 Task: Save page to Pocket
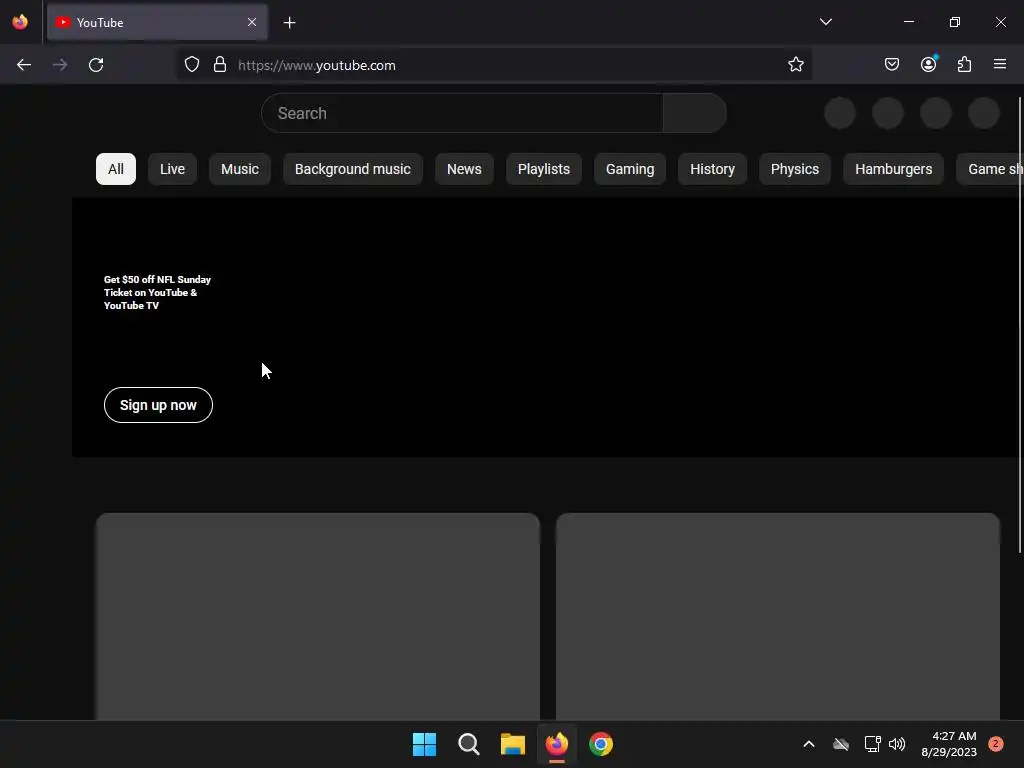tap(892, 65)
